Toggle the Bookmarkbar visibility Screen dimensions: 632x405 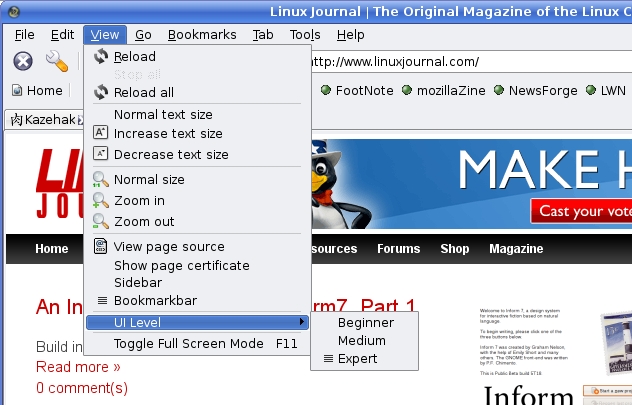click(154, 300)
